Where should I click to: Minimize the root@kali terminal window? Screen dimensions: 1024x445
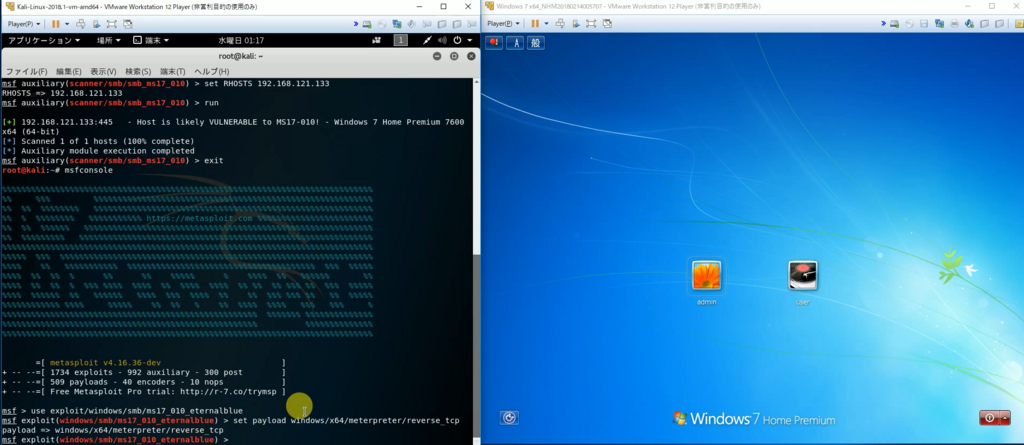438,56
